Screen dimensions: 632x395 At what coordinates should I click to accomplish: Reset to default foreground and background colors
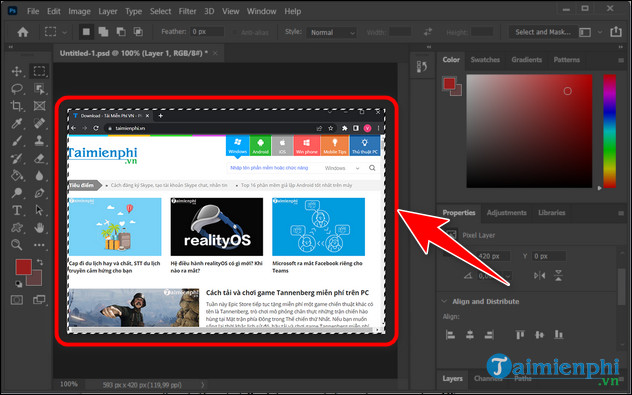pyautogui.click(x=18, y=284)
